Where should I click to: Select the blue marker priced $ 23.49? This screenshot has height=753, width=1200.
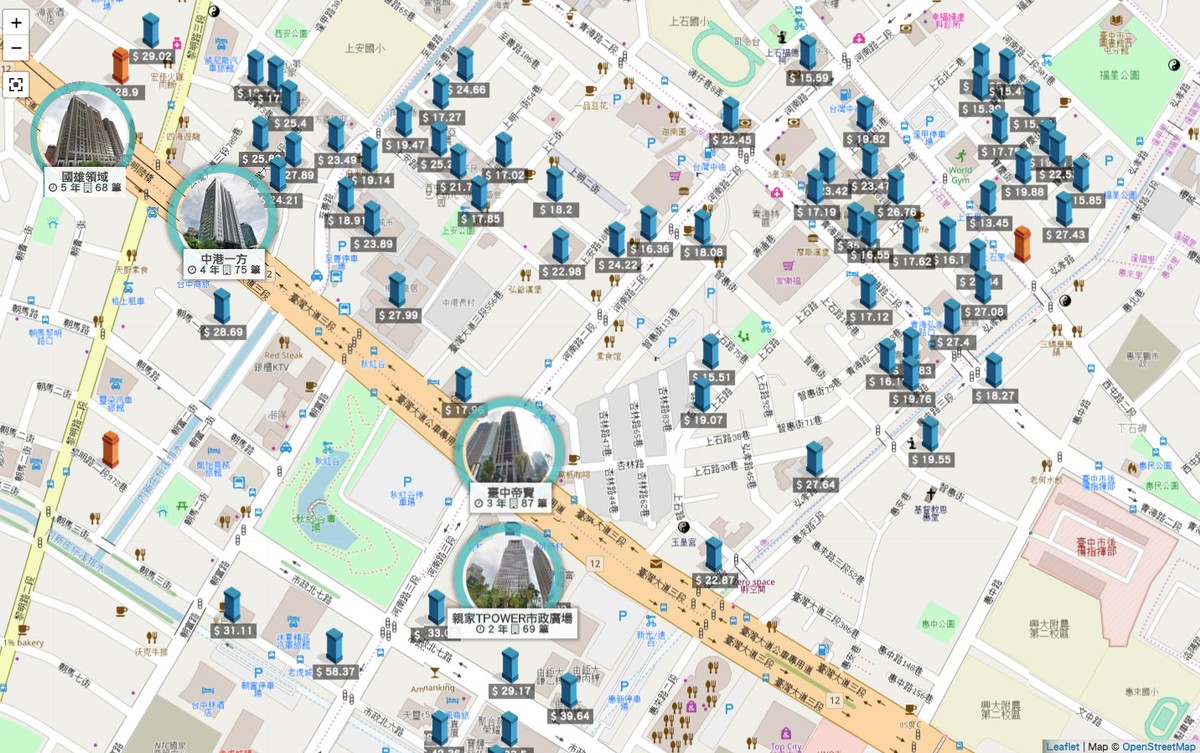336,134
